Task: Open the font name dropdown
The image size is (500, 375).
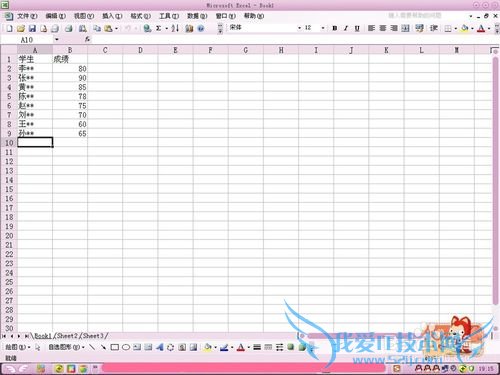Action: pos(299,28)
